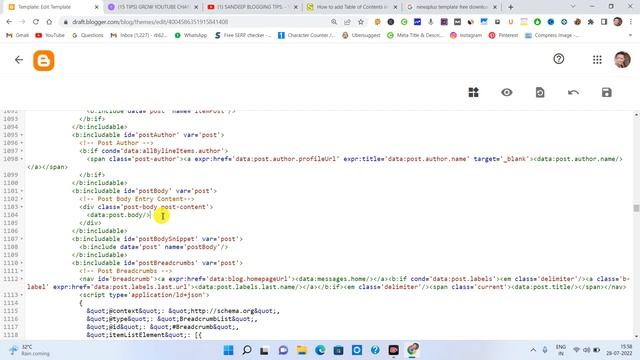Switch the ENG IN input language indicator
The width and height of the screenshot is (640, 360).
561,350
